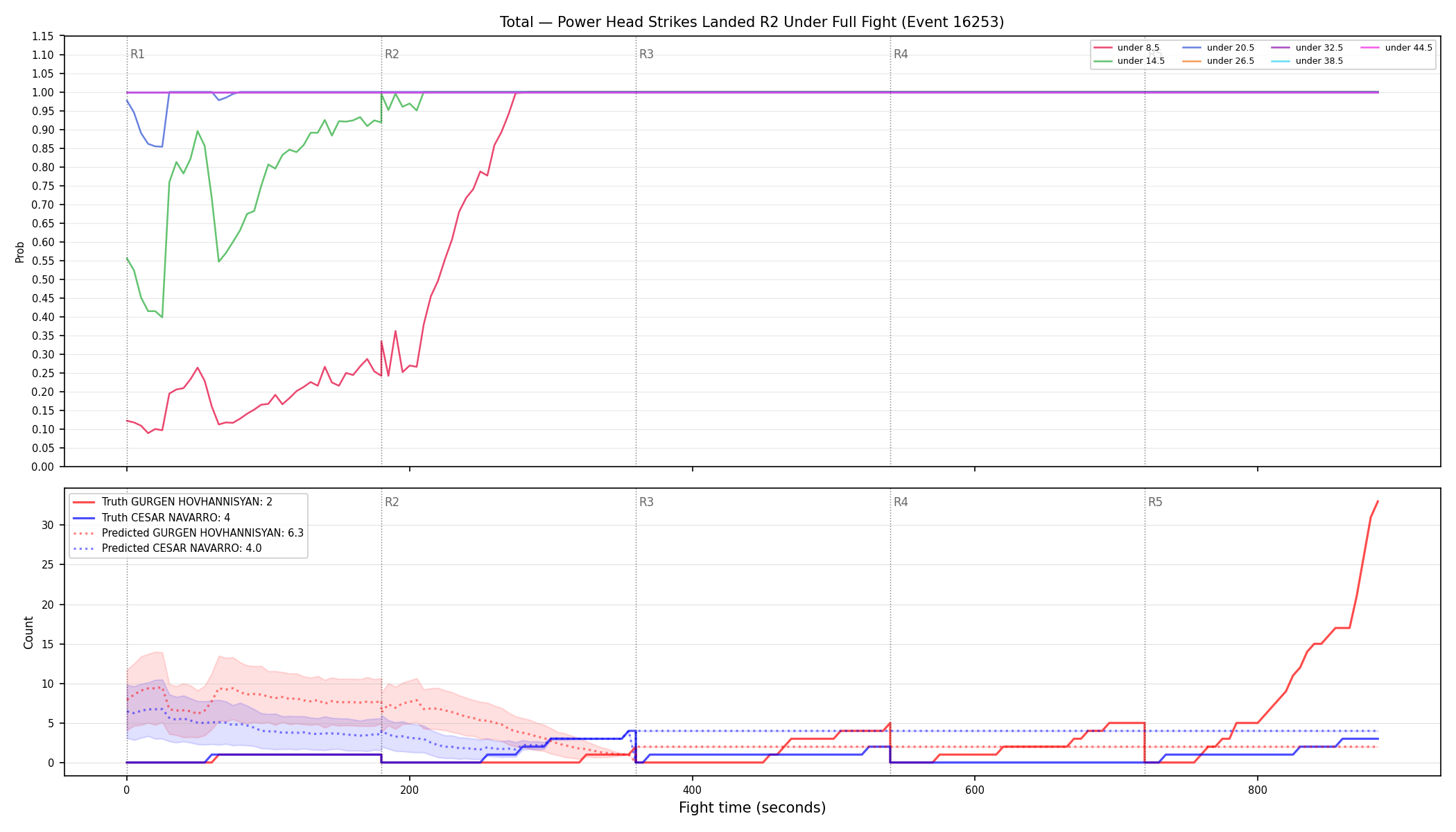Click the R3 label in the count chart
Viewport: 1456px width, 832px height.
coord(646,502)
